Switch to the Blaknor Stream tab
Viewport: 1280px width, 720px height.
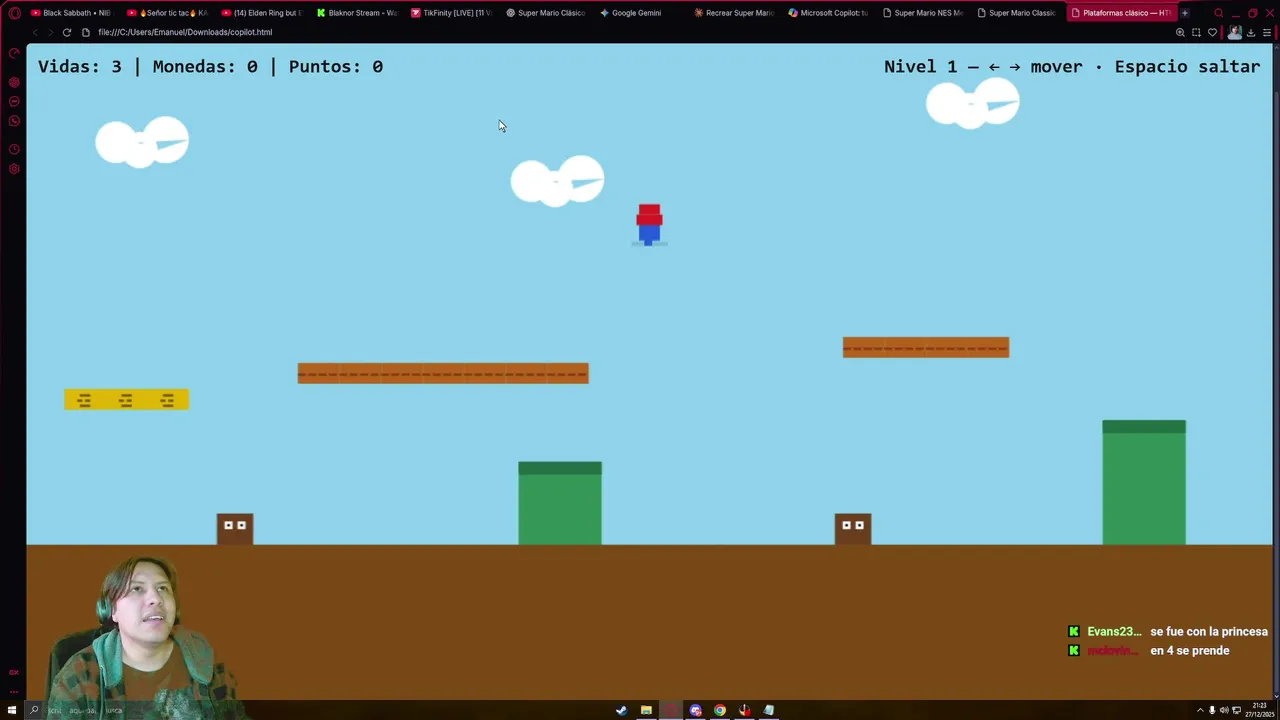(x=357, y=13)
